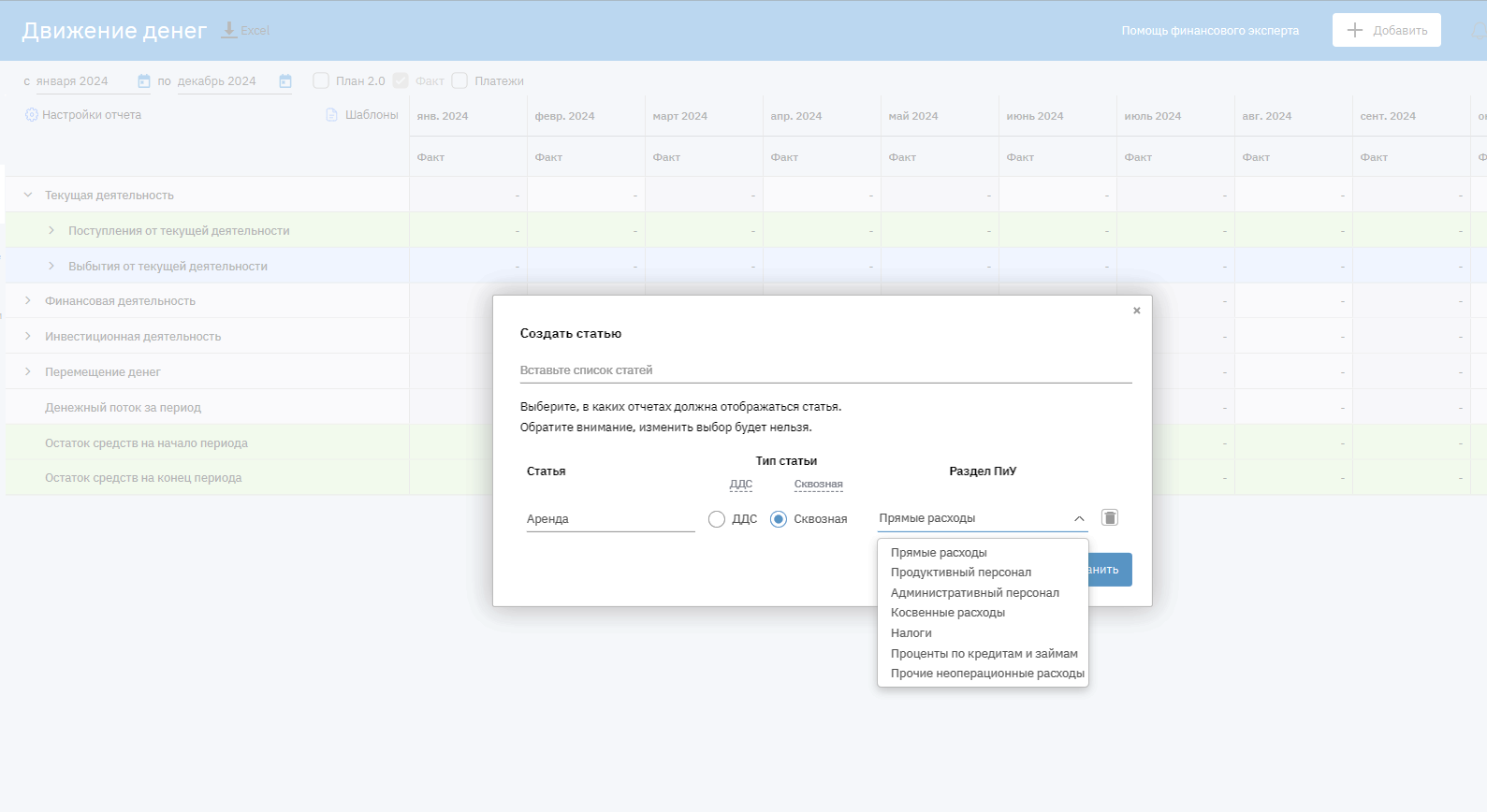Choose Прямые расходы from the list
The height and width of the screenshot is (812, 1487).
[x=939, y=553]
